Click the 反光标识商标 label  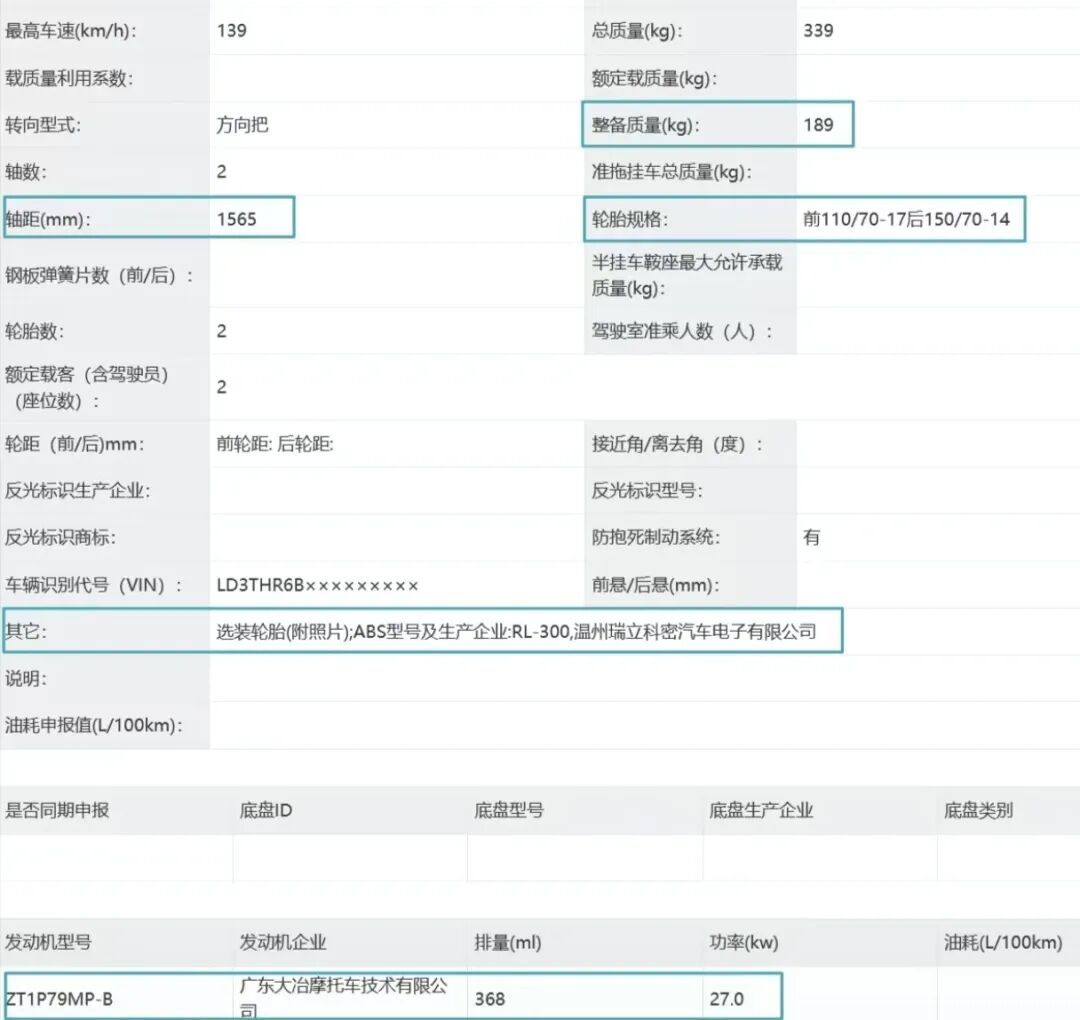pos(60,538)
